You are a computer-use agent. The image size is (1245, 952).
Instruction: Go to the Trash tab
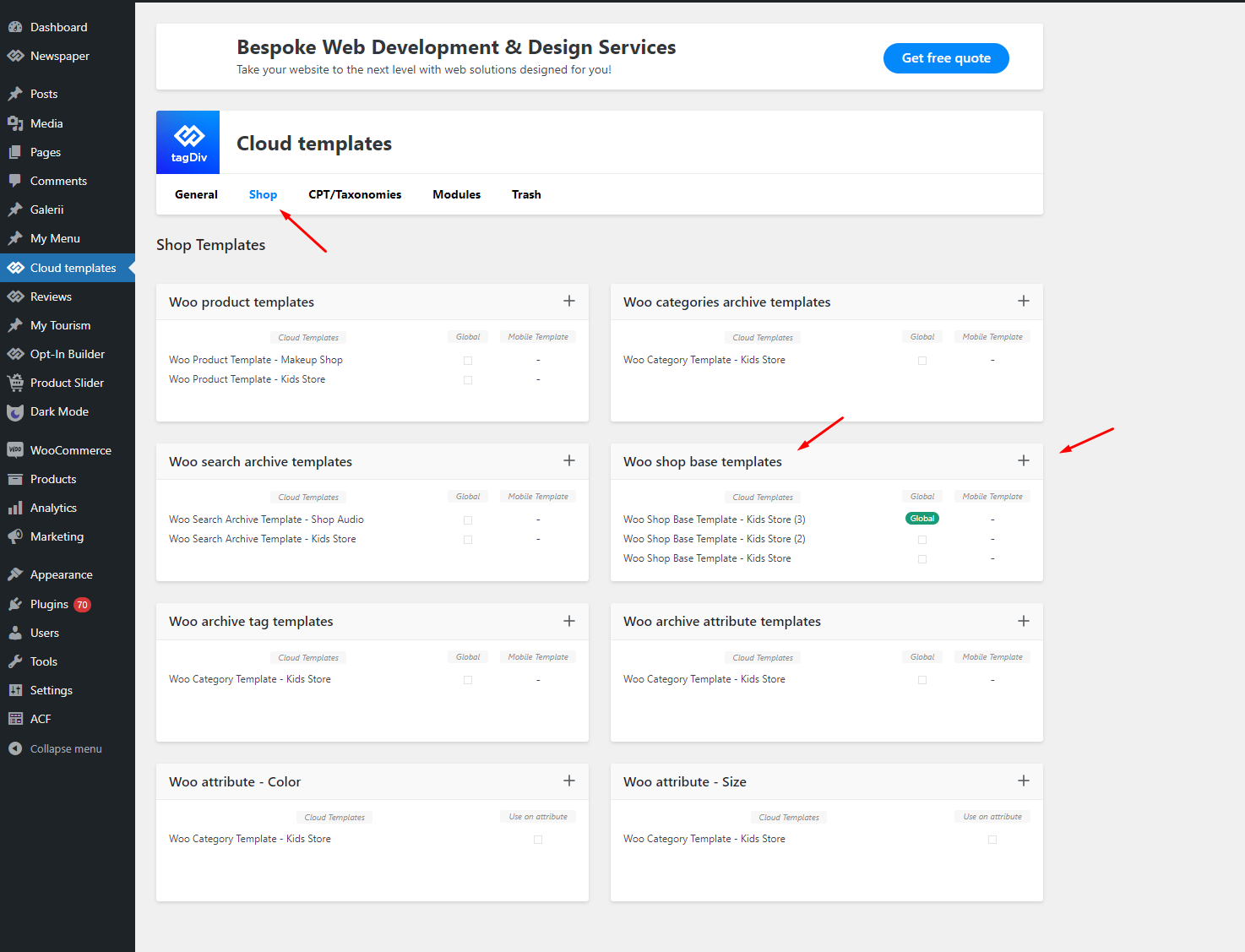[x=526, y=194]
